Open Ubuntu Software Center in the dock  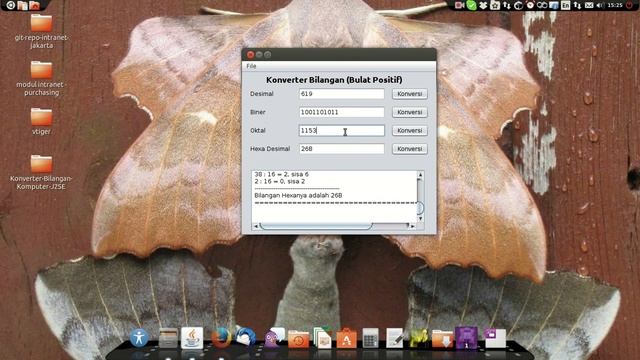(347, 338)
